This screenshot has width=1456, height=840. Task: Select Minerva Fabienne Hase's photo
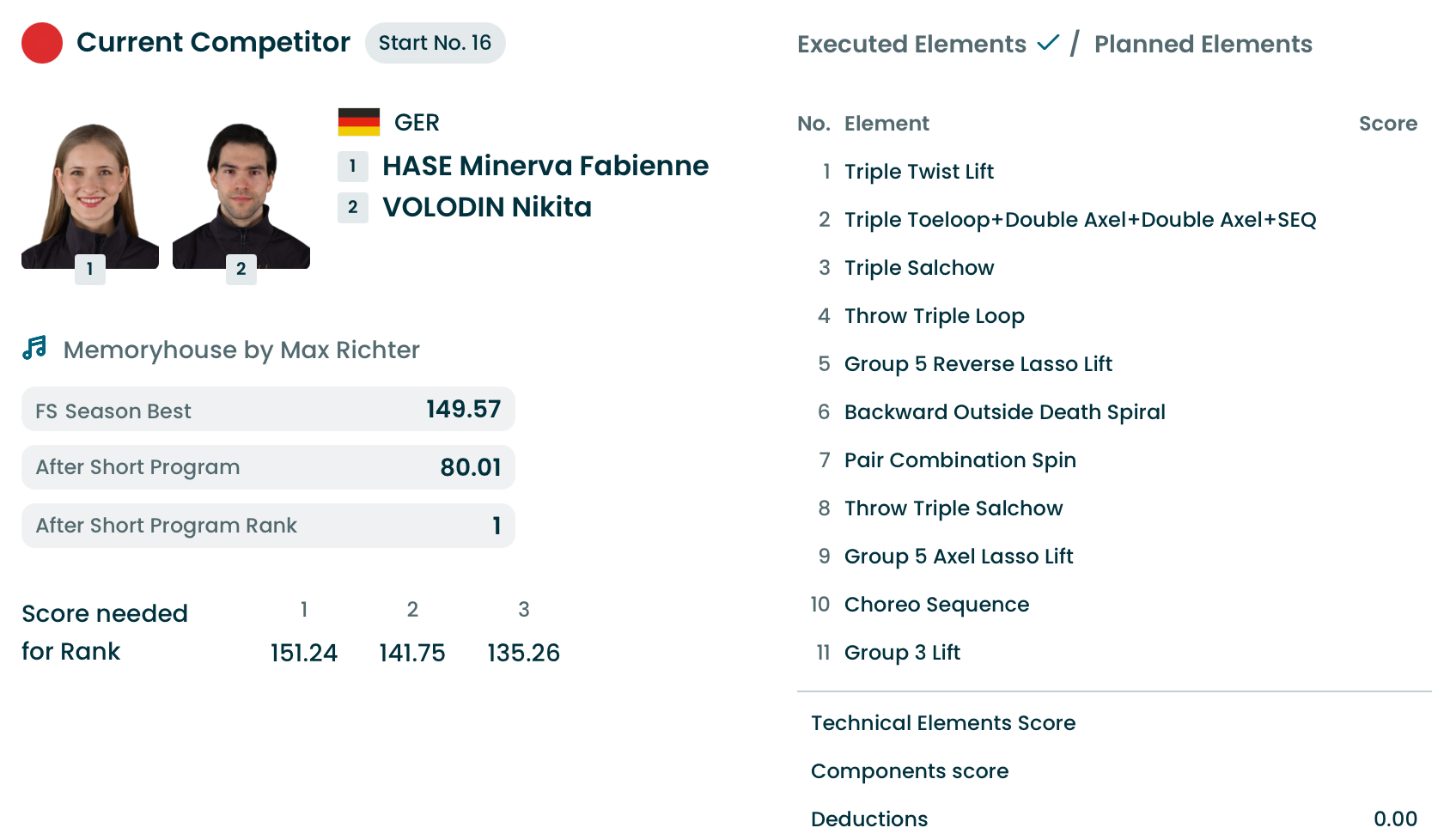click(x=90, y=196)
